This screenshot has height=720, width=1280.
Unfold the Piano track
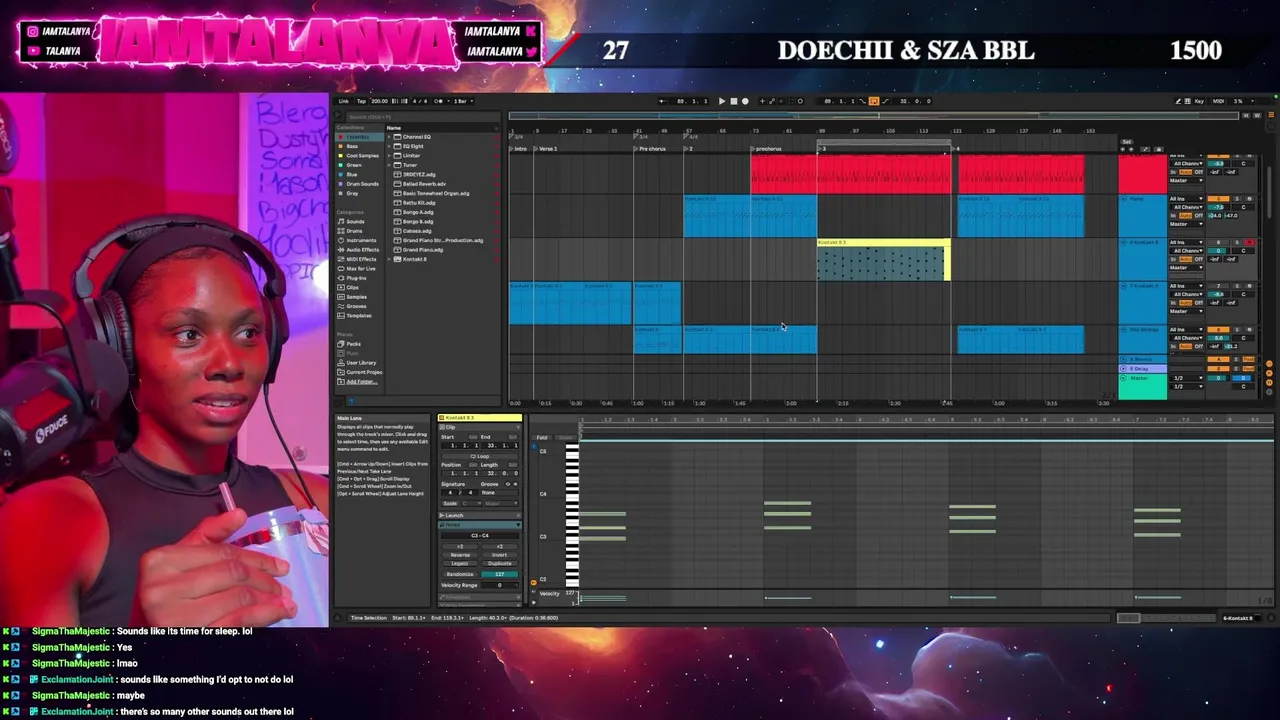click(1124, 199)
